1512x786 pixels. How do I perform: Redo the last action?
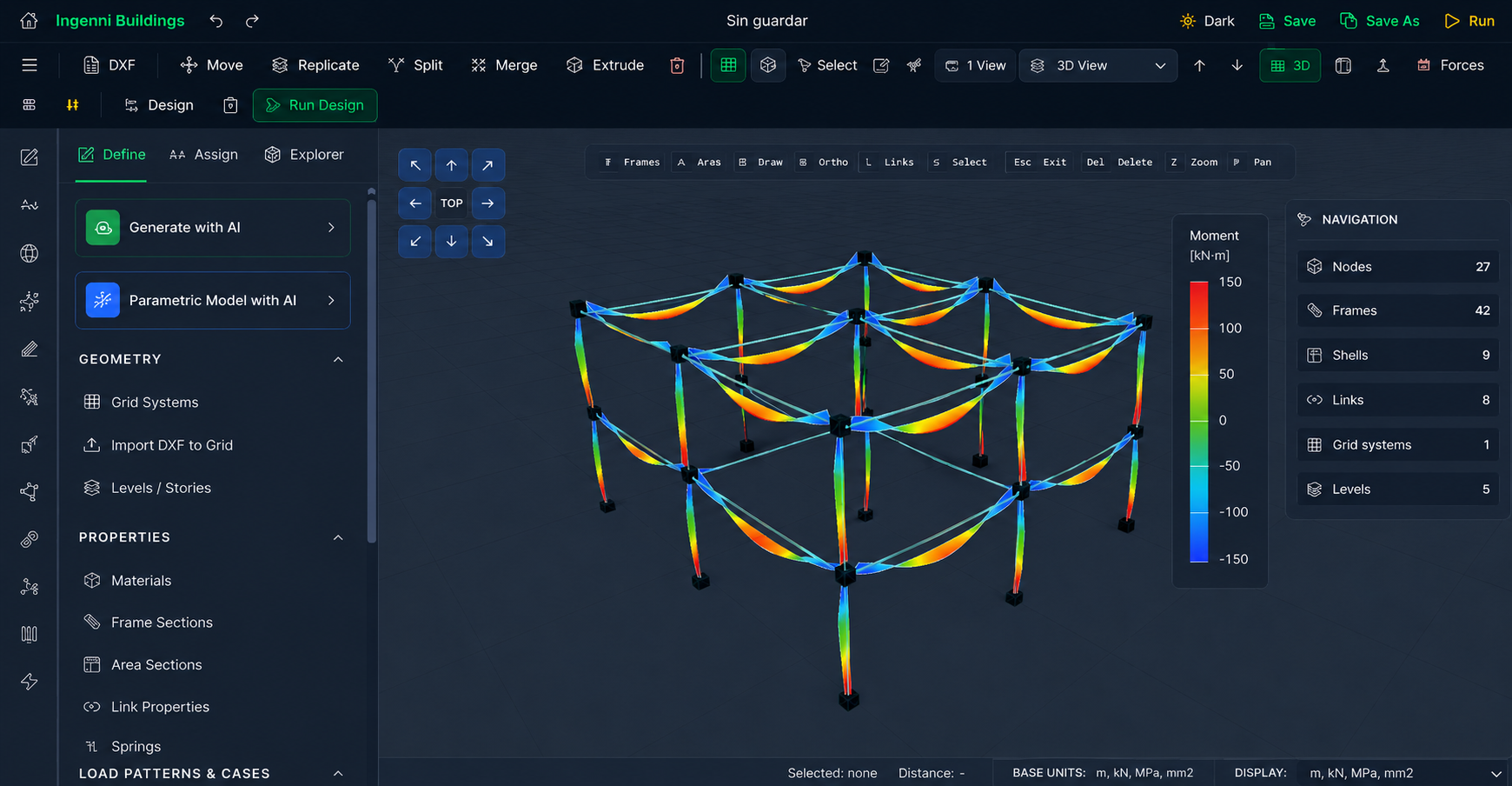252,21
